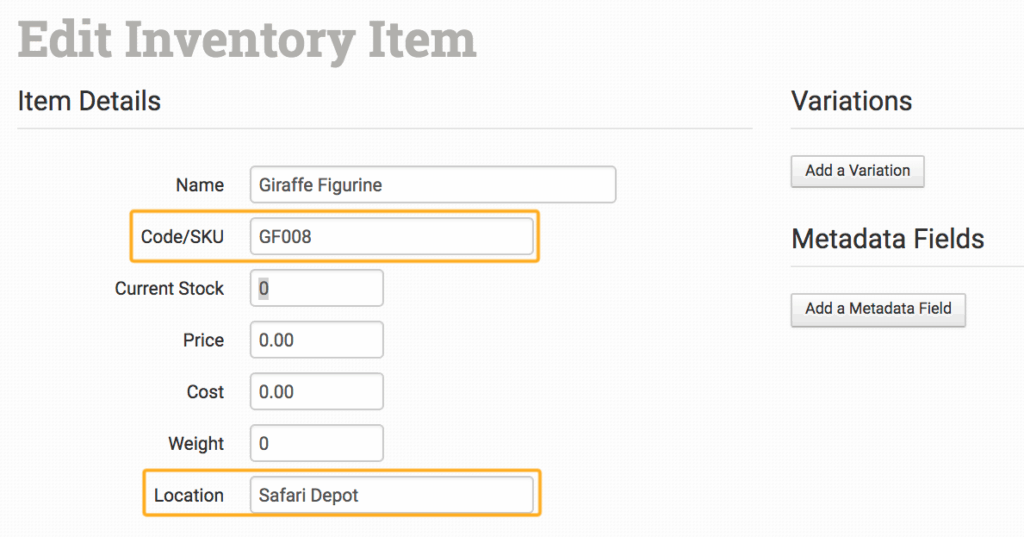Click the Current Stock label
The height and width of the screenshot is (537, 1024).
169,288
